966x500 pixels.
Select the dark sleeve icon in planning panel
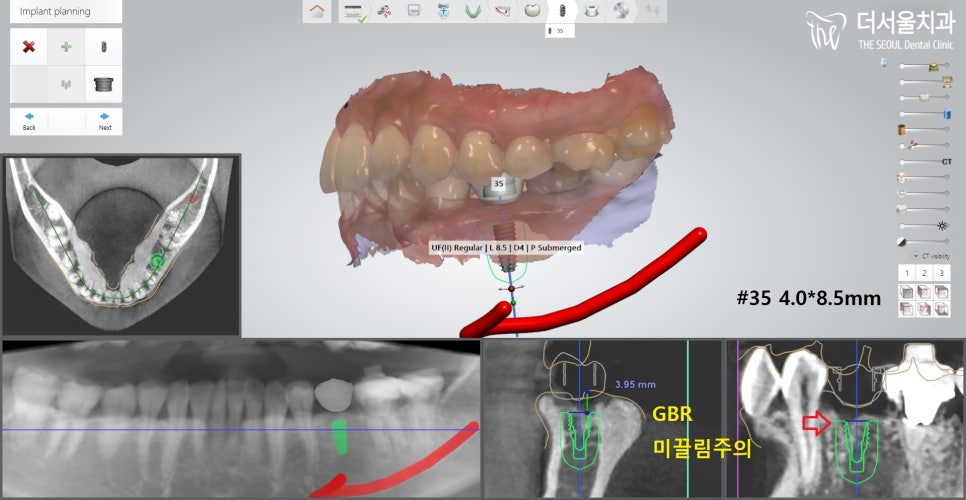click(103, 85)
